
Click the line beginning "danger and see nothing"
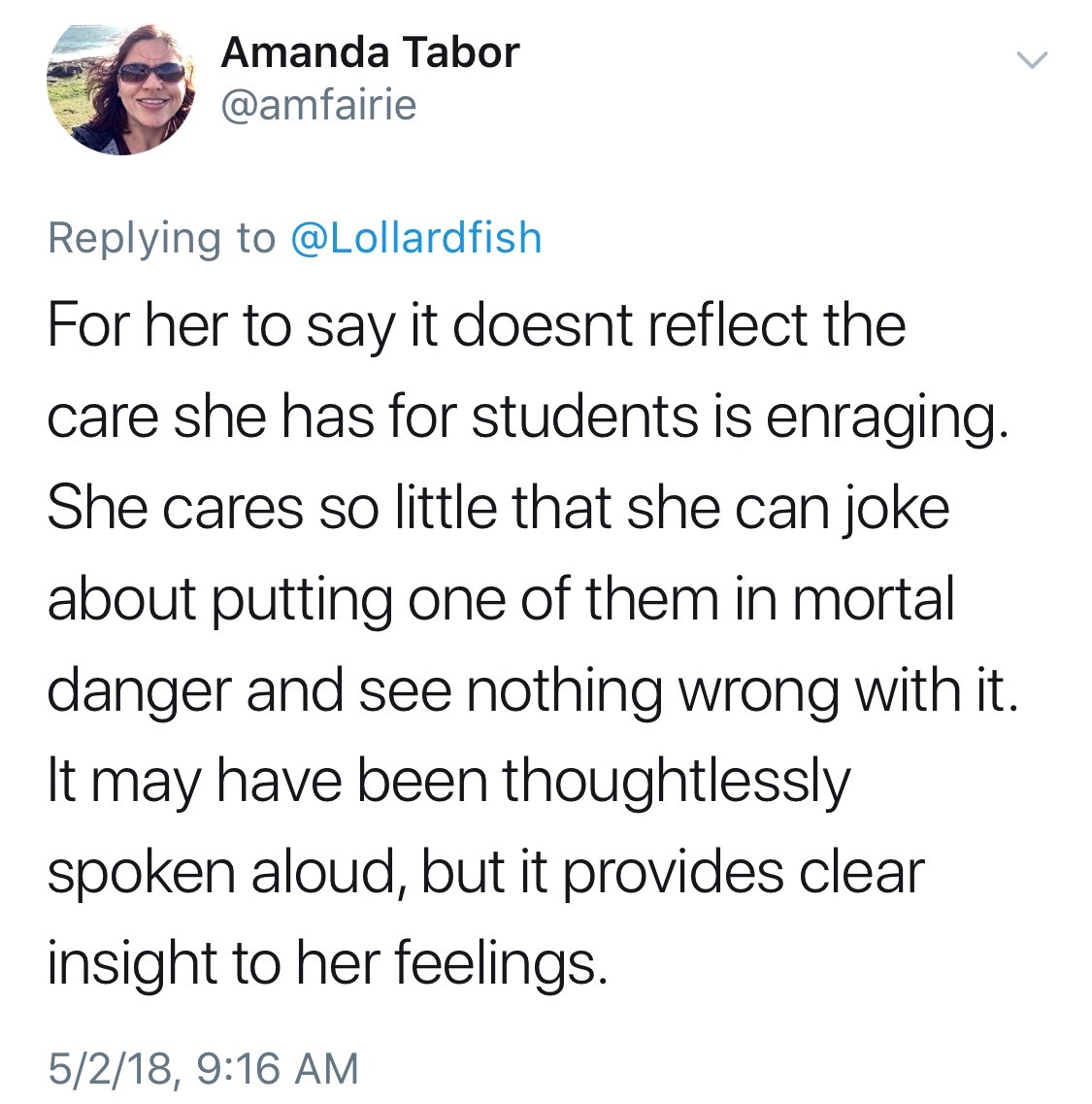pos(534,690)
